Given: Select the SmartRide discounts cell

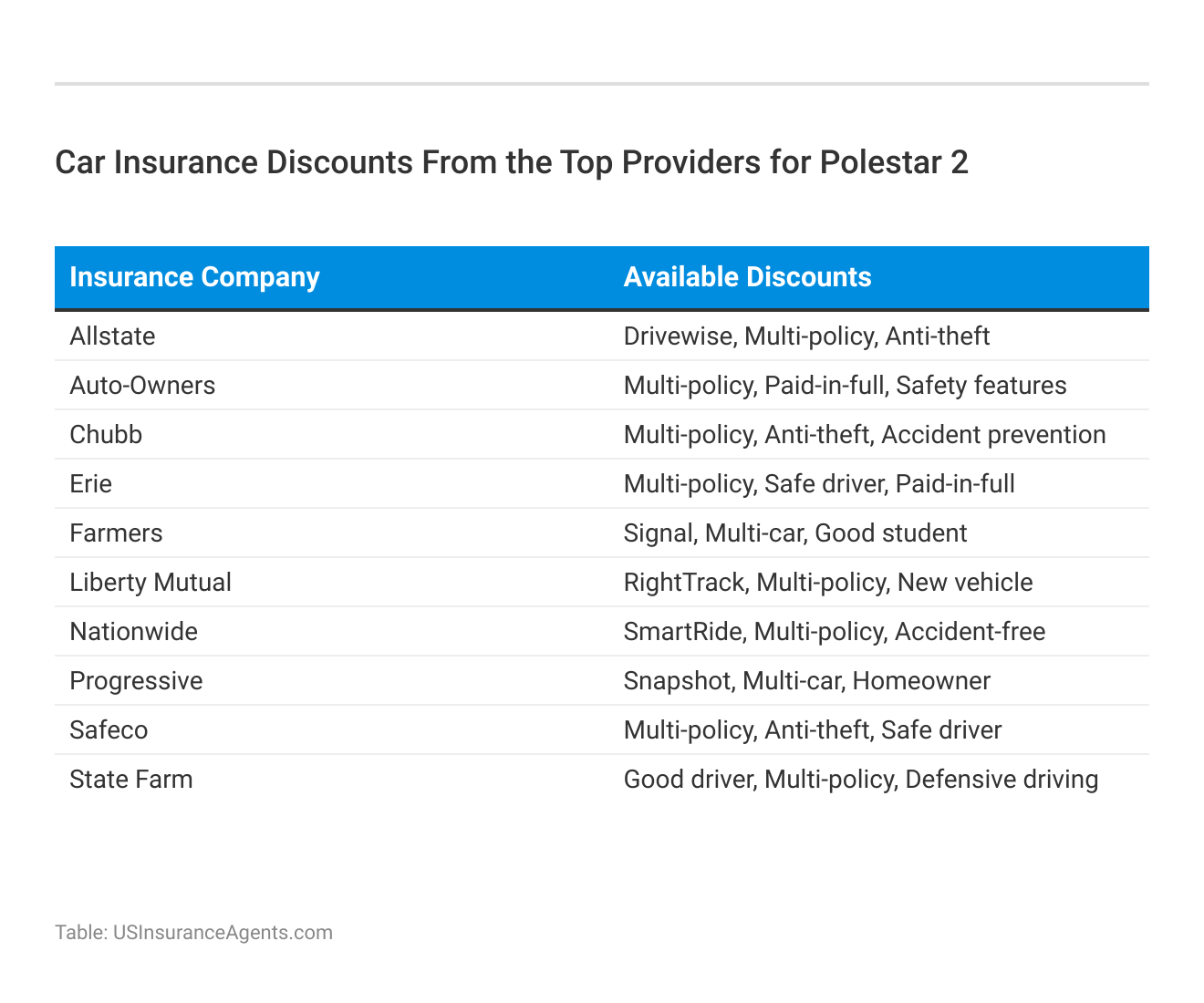Looking at the screenshot, I should coord(834,632).
